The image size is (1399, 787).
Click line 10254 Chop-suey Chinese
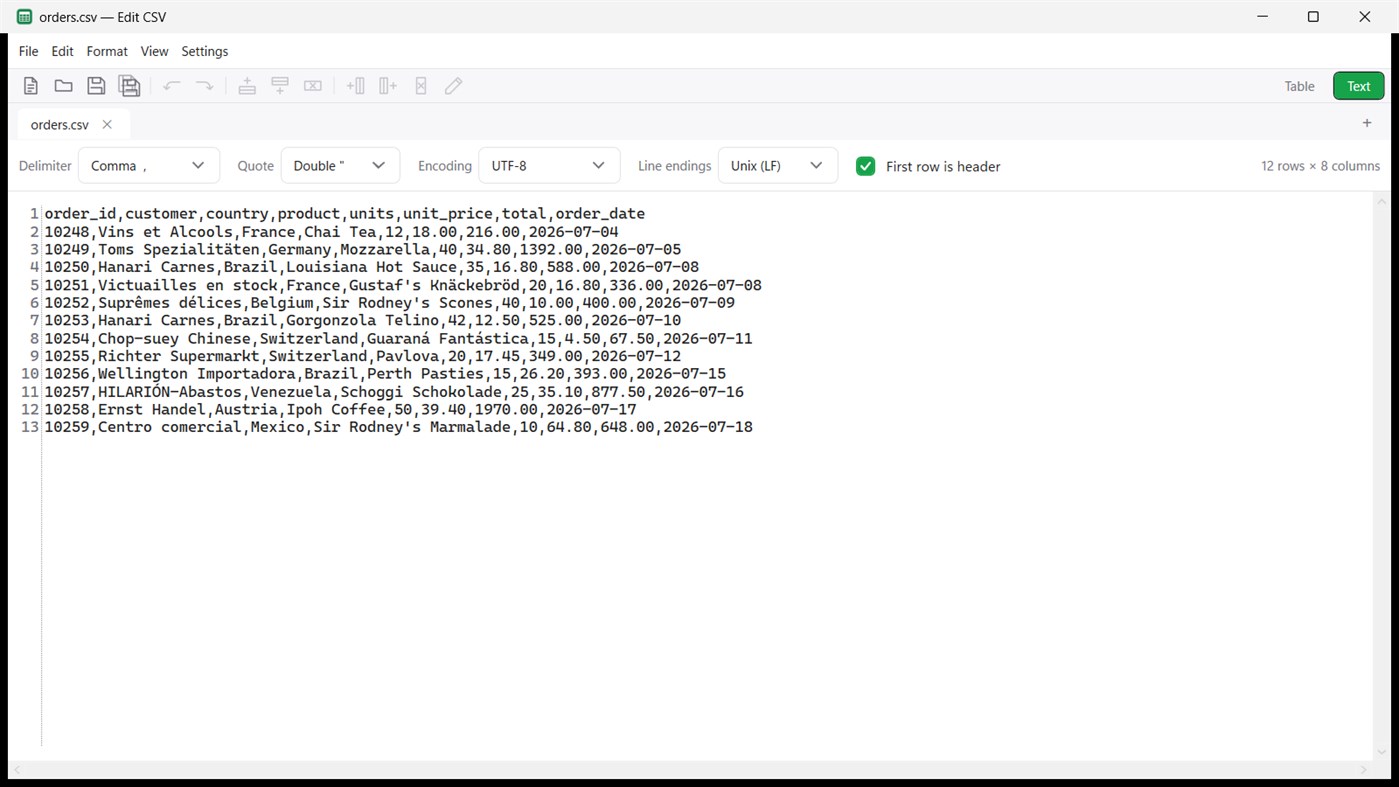point(399,339)
